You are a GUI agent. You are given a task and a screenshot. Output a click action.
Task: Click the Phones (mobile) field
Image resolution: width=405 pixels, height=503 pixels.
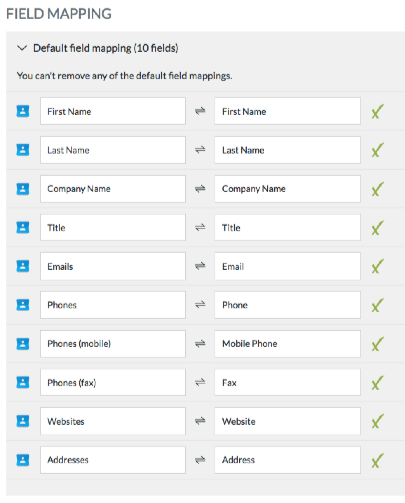pyautogui.click(x=113, y=344)
